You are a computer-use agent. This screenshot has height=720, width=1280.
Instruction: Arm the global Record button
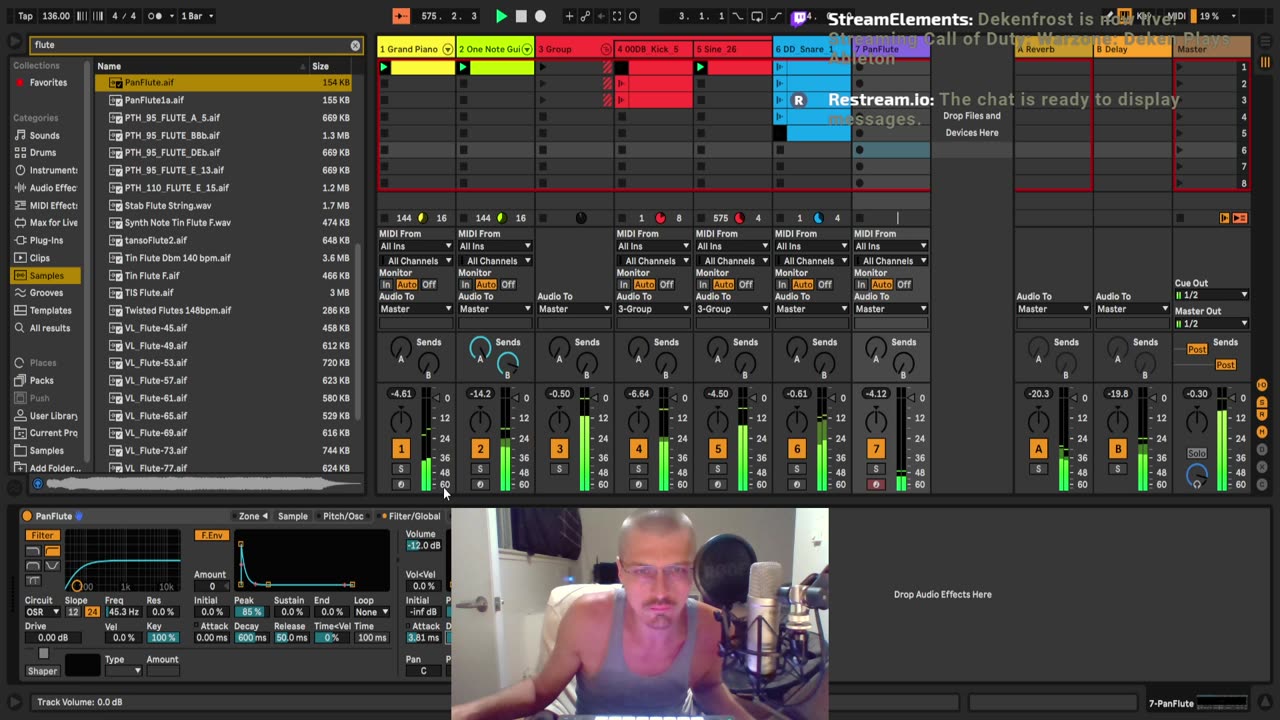point(541,16)
